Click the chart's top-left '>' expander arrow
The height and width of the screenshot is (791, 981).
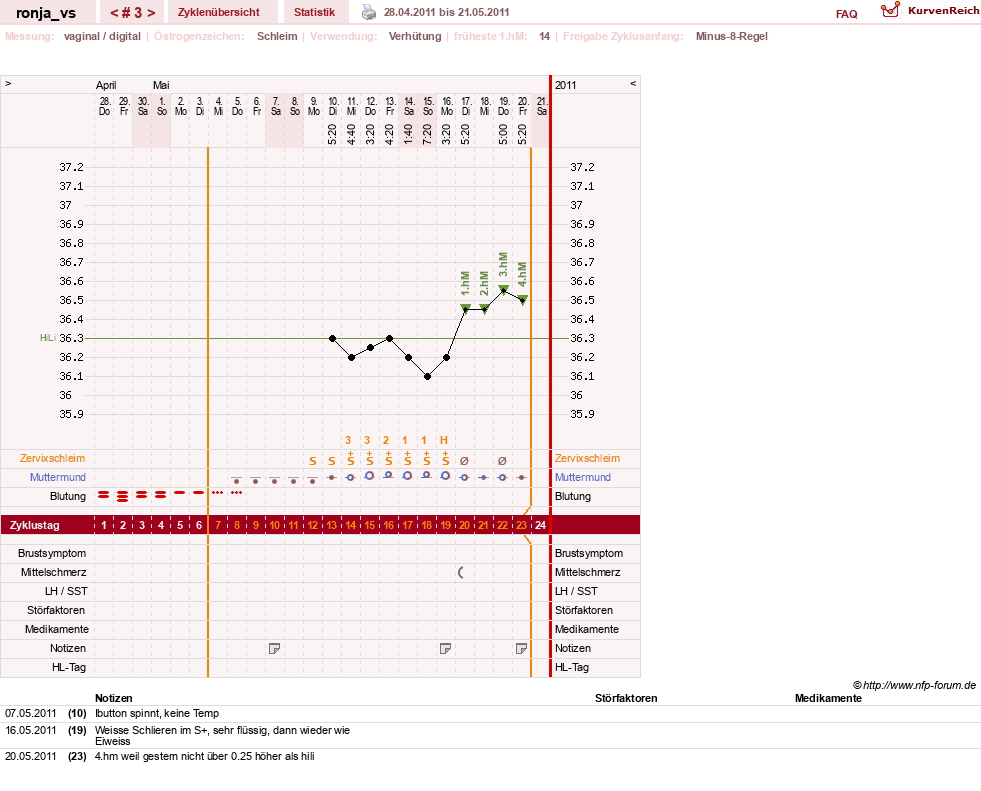point(8,83)
